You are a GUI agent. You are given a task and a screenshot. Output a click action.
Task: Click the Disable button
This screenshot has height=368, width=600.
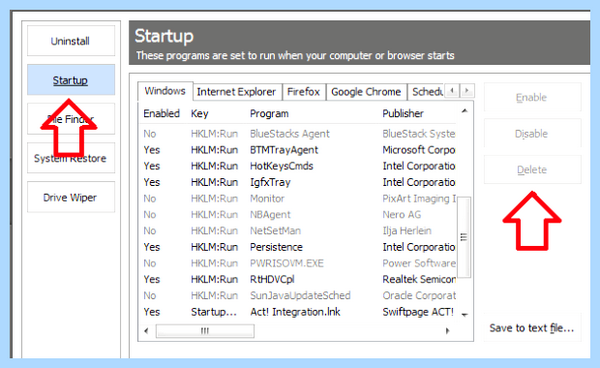tap(532, 134)
